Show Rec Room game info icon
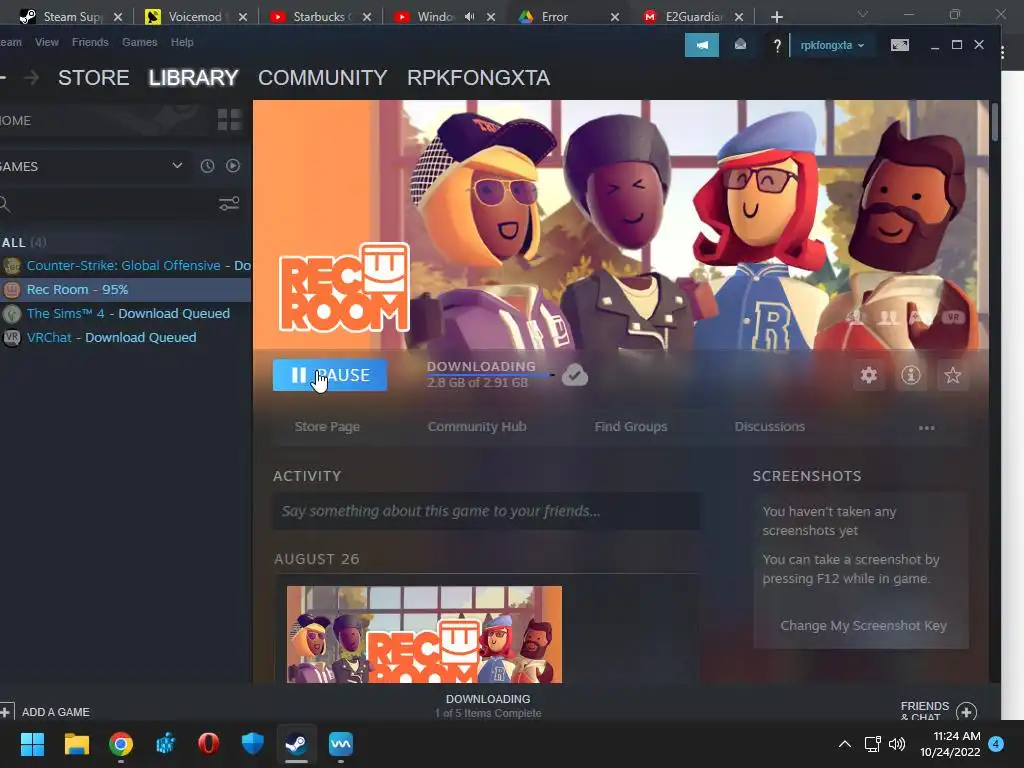Screen dimensions: 1024x768 tap(910, 375)
